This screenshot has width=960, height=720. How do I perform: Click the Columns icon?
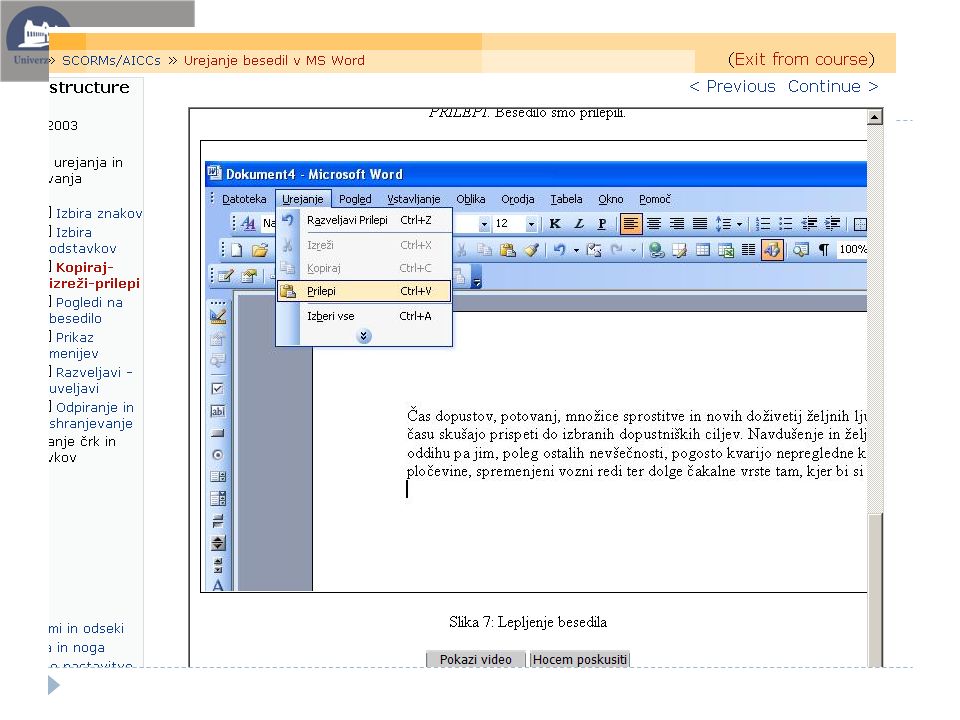coord(748,250)
